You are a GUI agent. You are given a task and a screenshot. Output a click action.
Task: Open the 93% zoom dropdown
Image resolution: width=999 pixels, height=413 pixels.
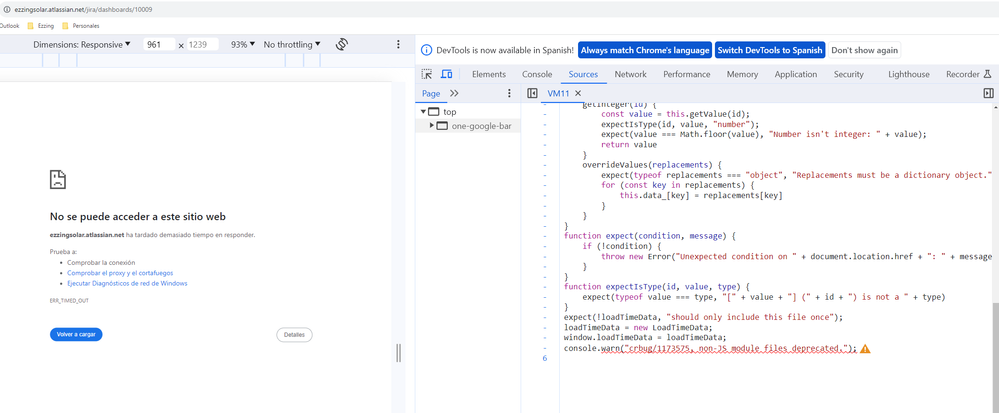243,45
